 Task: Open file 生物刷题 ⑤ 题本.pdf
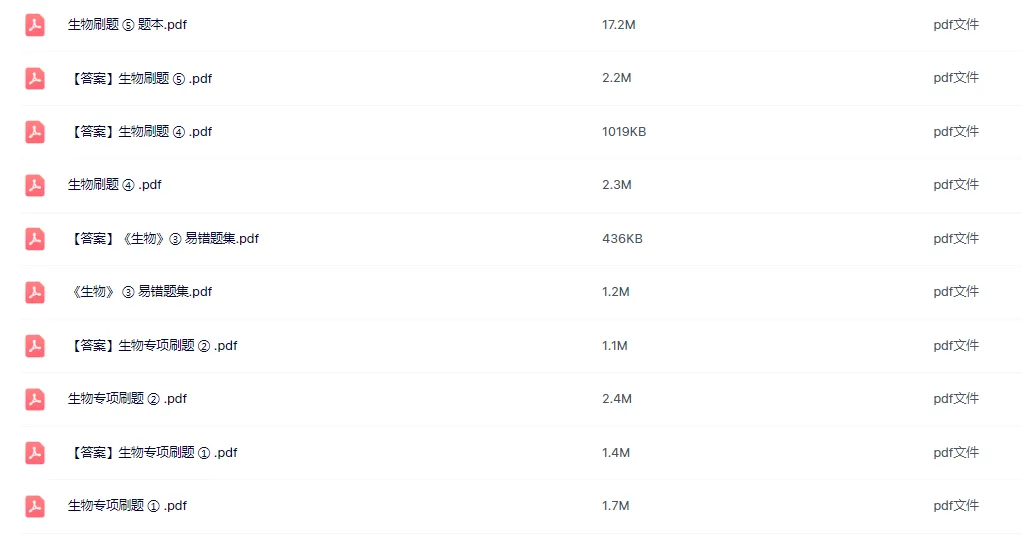pos(127,25)
